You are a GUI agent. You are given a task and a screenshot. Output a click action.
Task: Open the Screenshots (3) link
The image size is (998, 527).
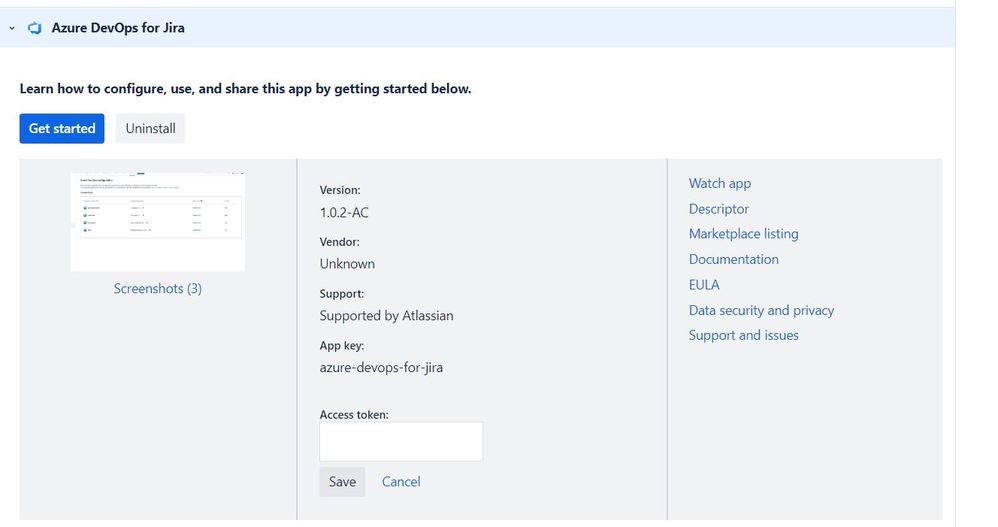pyautogui.click(x=158, y=288)
